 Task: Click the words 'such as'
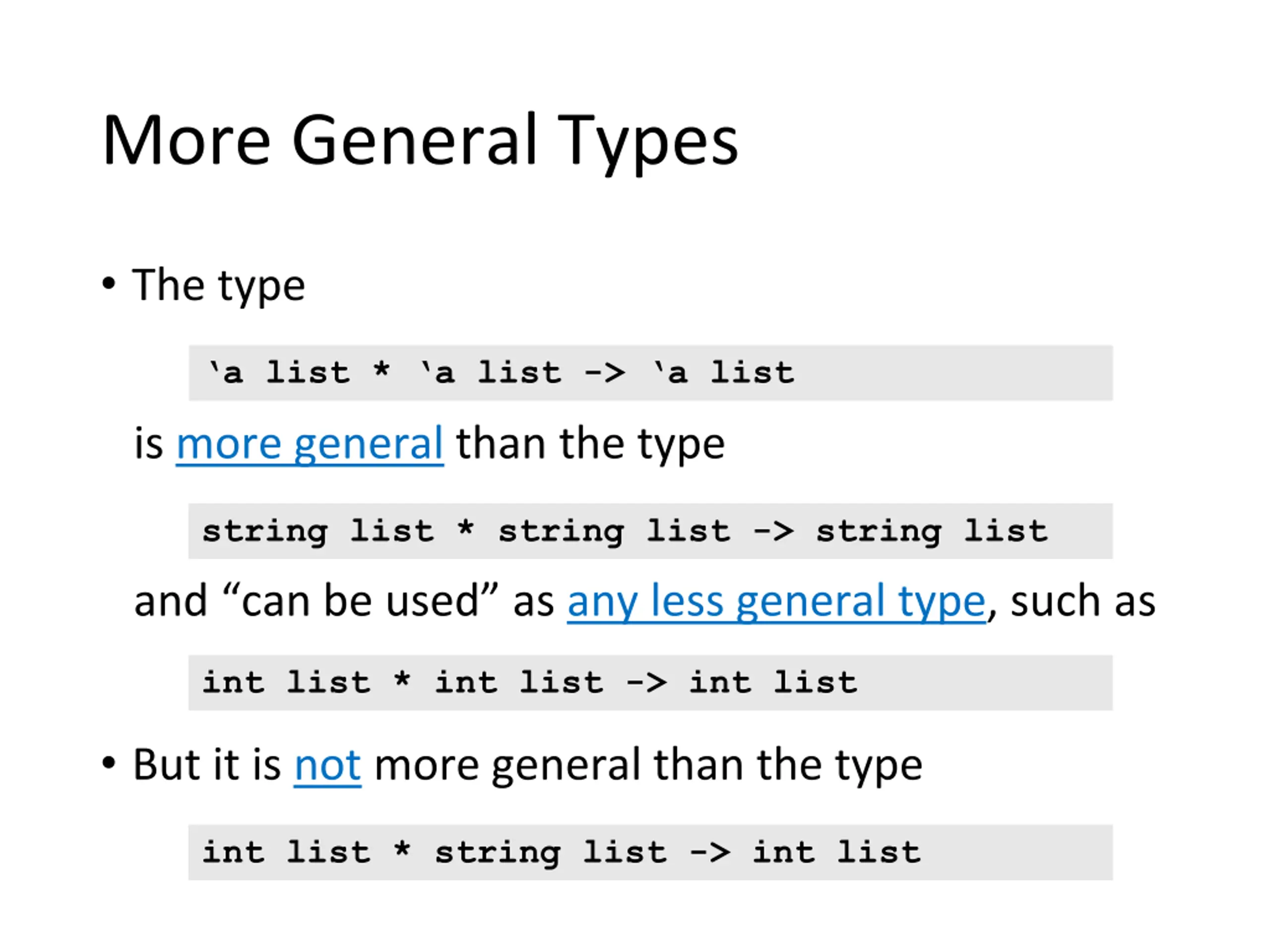(1083, 602)
